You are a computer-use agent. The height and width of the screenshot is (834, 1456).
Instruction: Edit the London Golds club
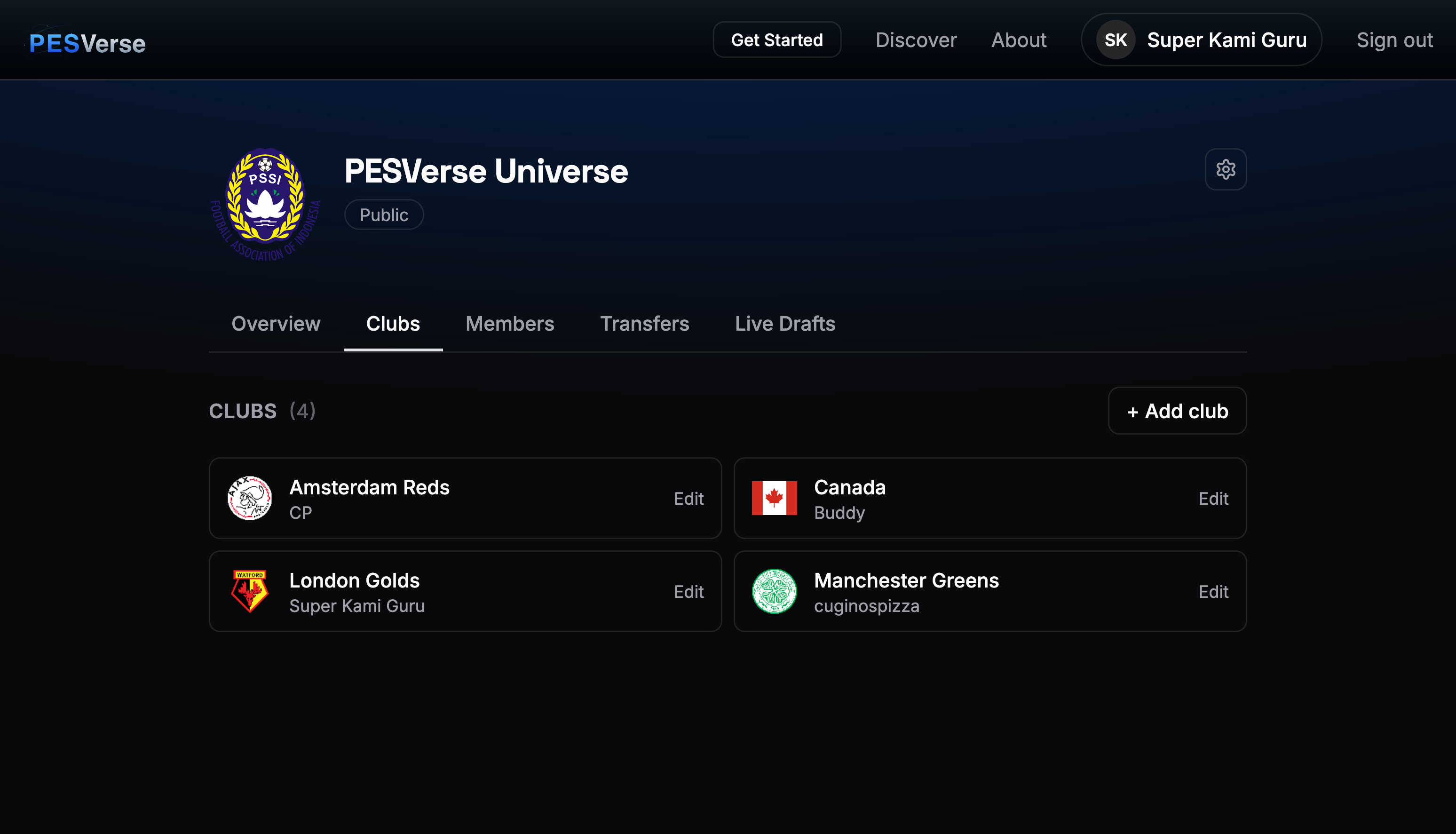pyautogui.click(x=688, y=592)
